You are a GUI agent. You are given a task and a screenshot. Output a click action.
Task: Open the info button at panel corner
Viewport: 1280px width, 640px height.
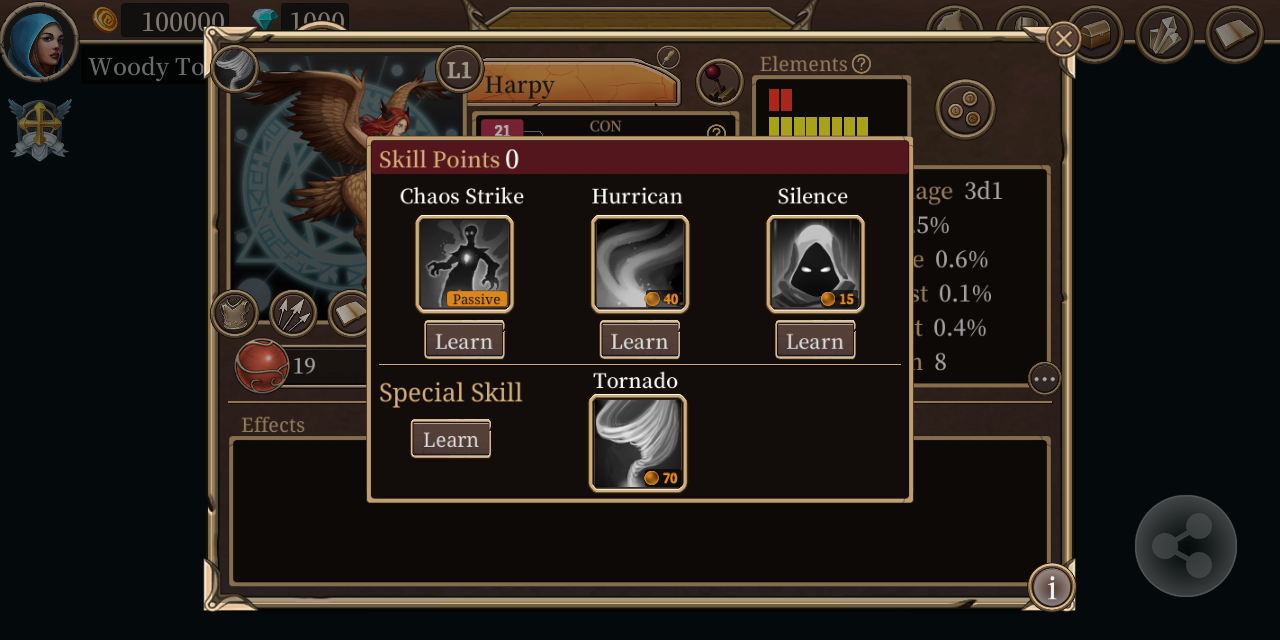(x=1051, y=587)
